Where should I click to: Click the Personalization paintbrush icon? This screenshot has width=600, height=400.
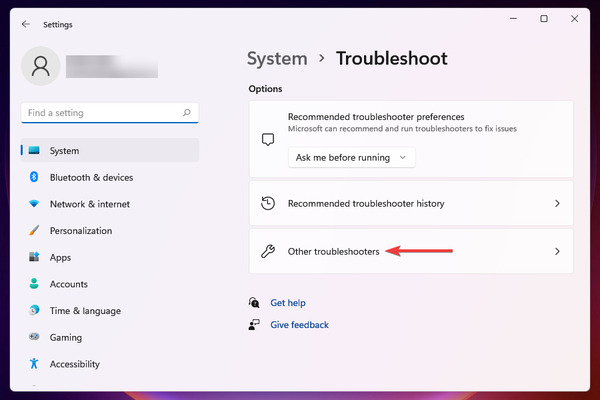click(34, 230)
